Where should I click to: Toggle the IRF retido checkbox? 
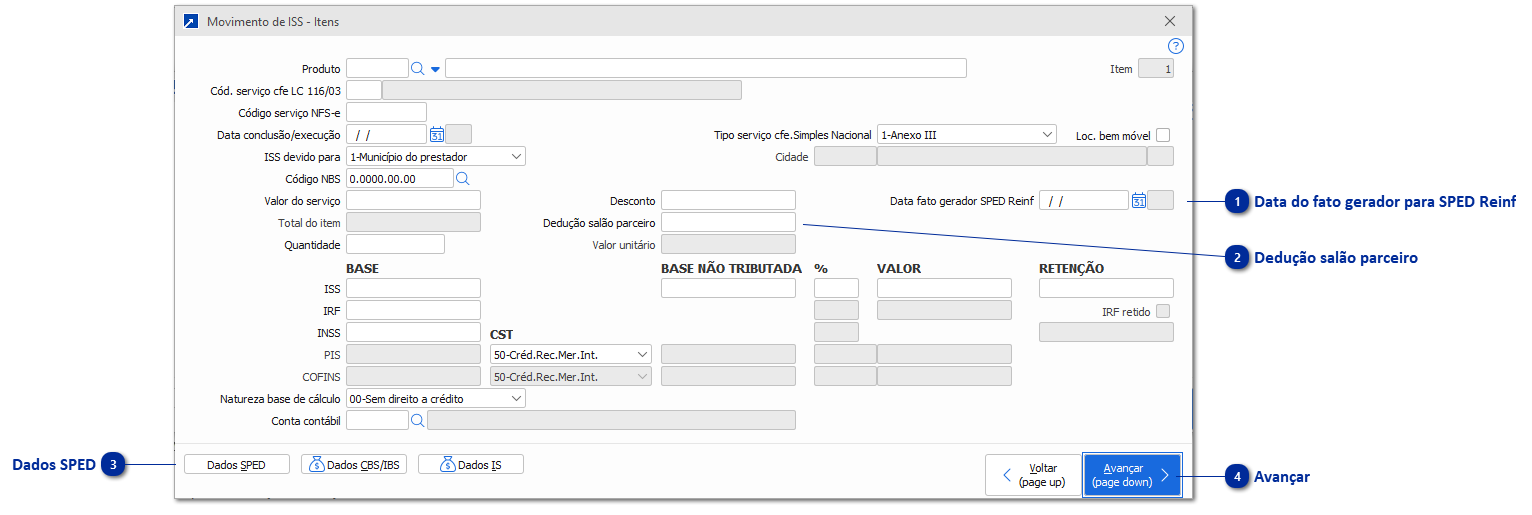tap(1162, 312)
